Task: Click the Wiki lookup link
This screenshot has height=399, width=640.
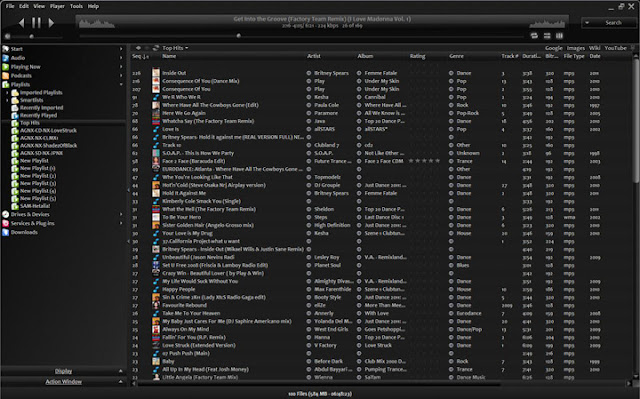Action: point(595,48)
